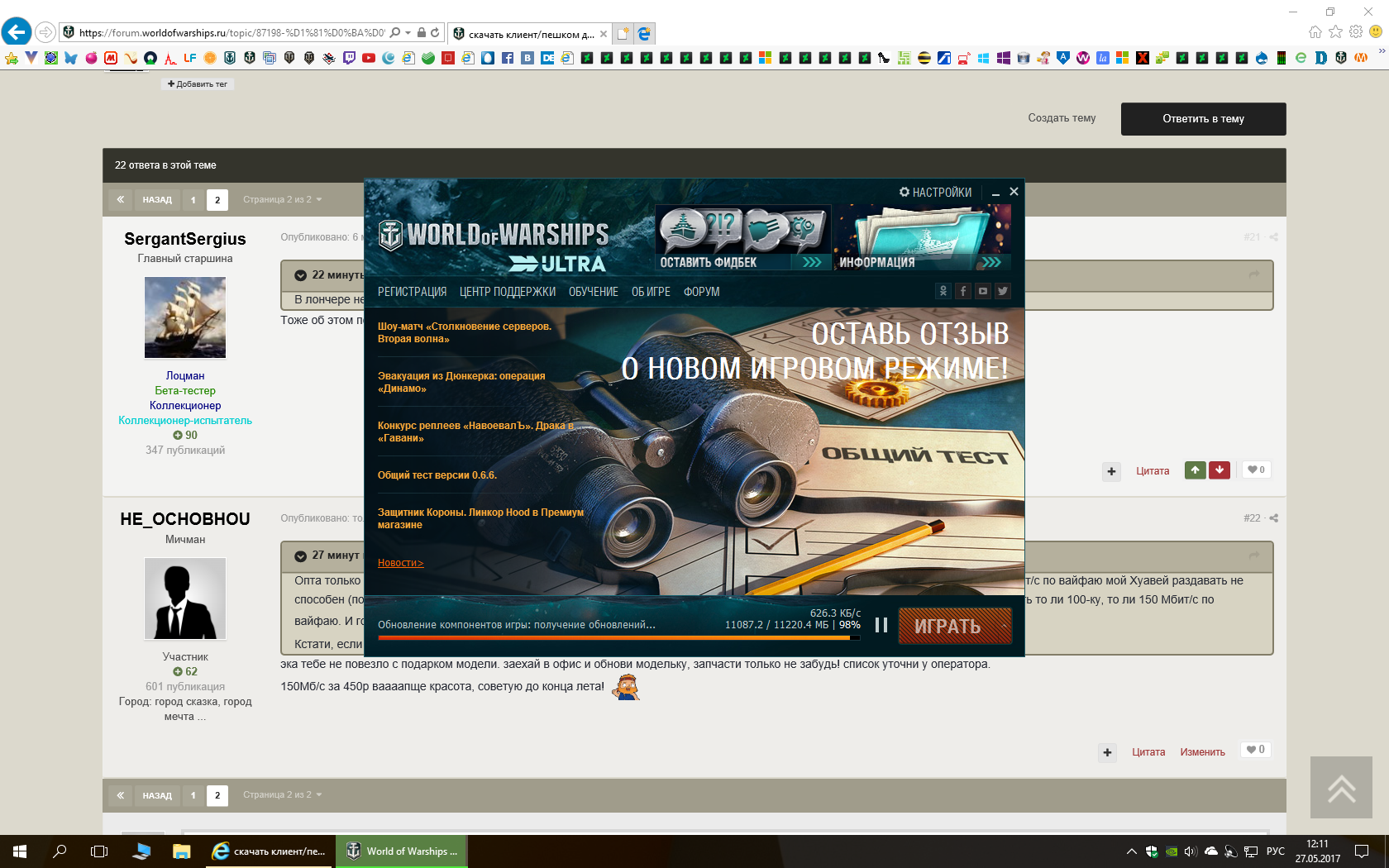Go to page 1 in top pagination
The width and height of the screenshot is (1389, 868).
click(193, 199)
